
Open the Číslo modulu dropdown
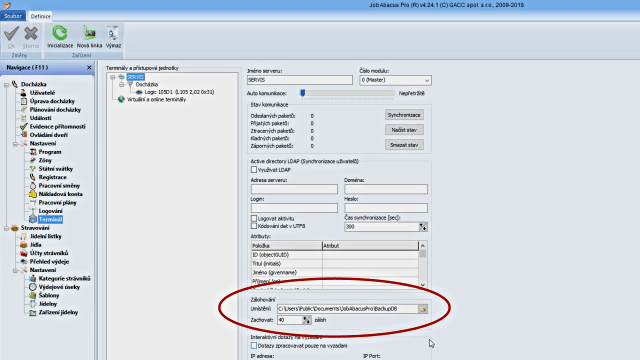pyautogui.click(x=427, y=80)
